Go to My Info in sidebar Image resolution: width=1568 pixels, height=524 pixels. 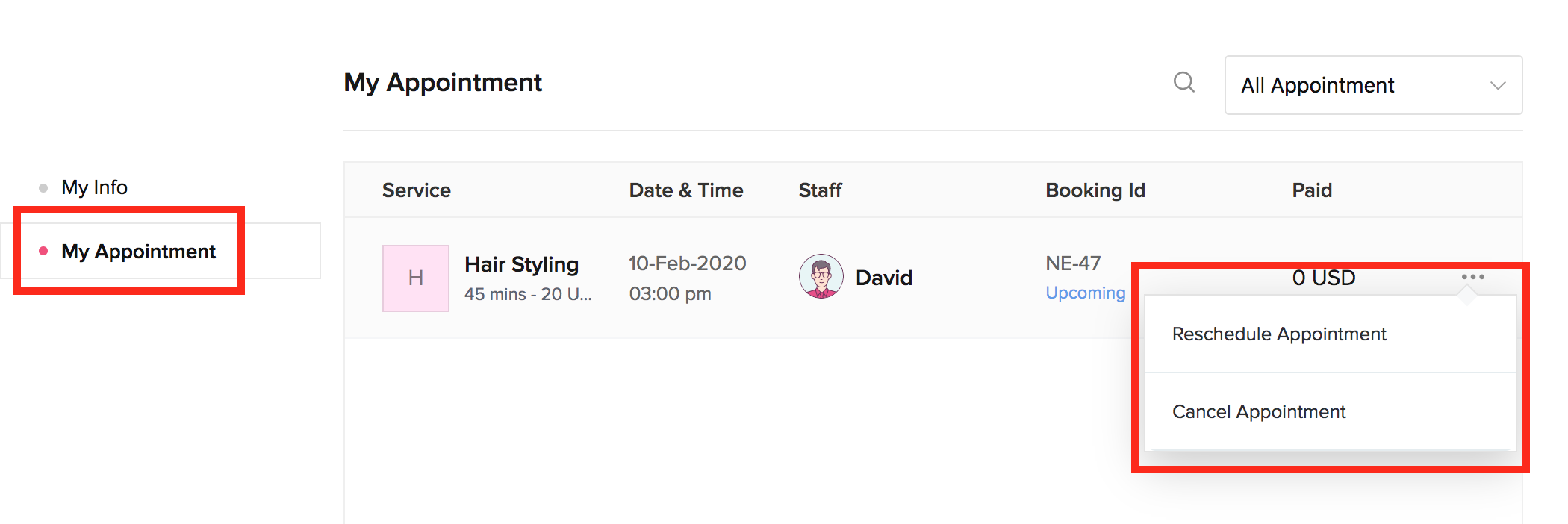pyautogui.click(x=94, y=187)
